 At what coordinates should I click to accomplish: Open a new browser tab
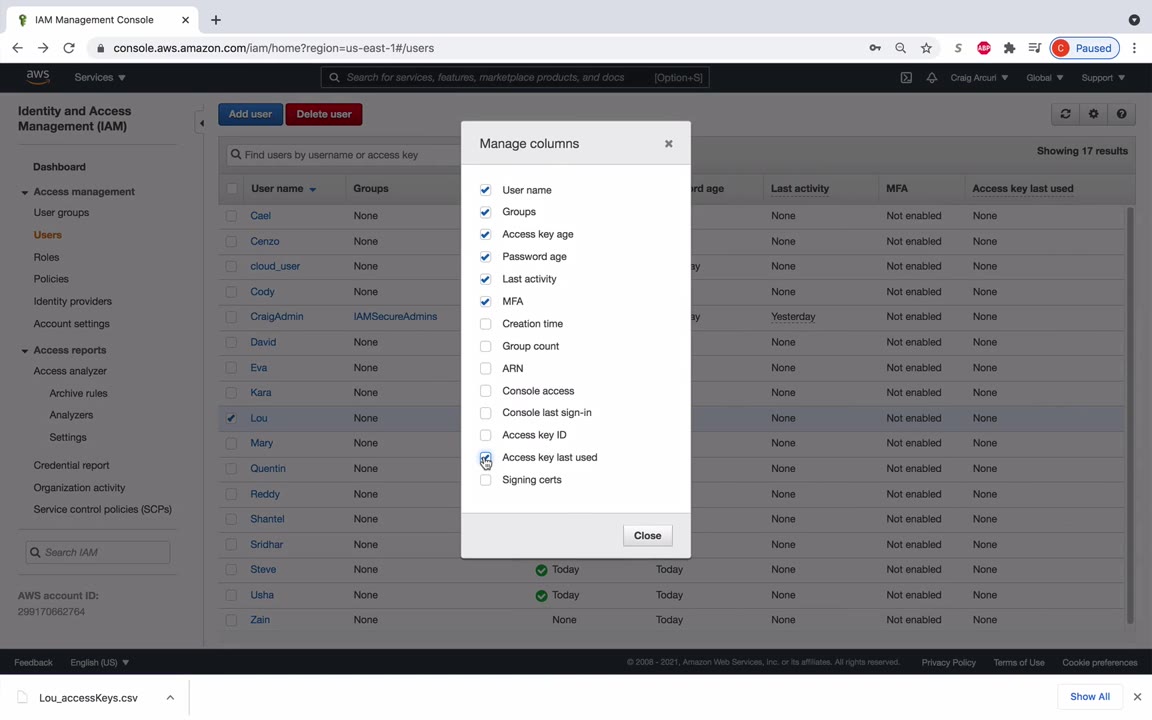[x=215, y=20]
